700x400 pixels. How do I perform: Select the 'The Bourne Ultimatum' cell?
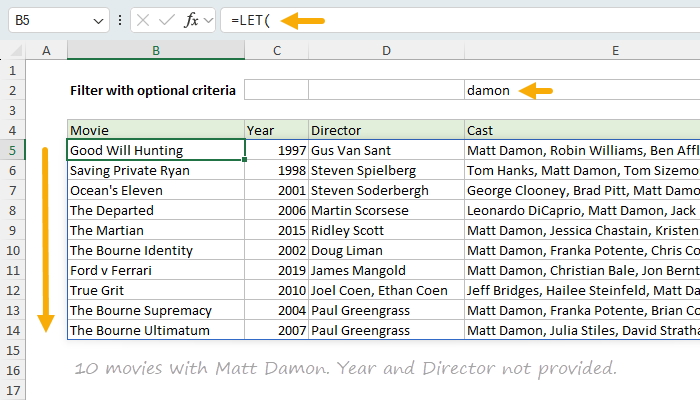click(156, 330)
